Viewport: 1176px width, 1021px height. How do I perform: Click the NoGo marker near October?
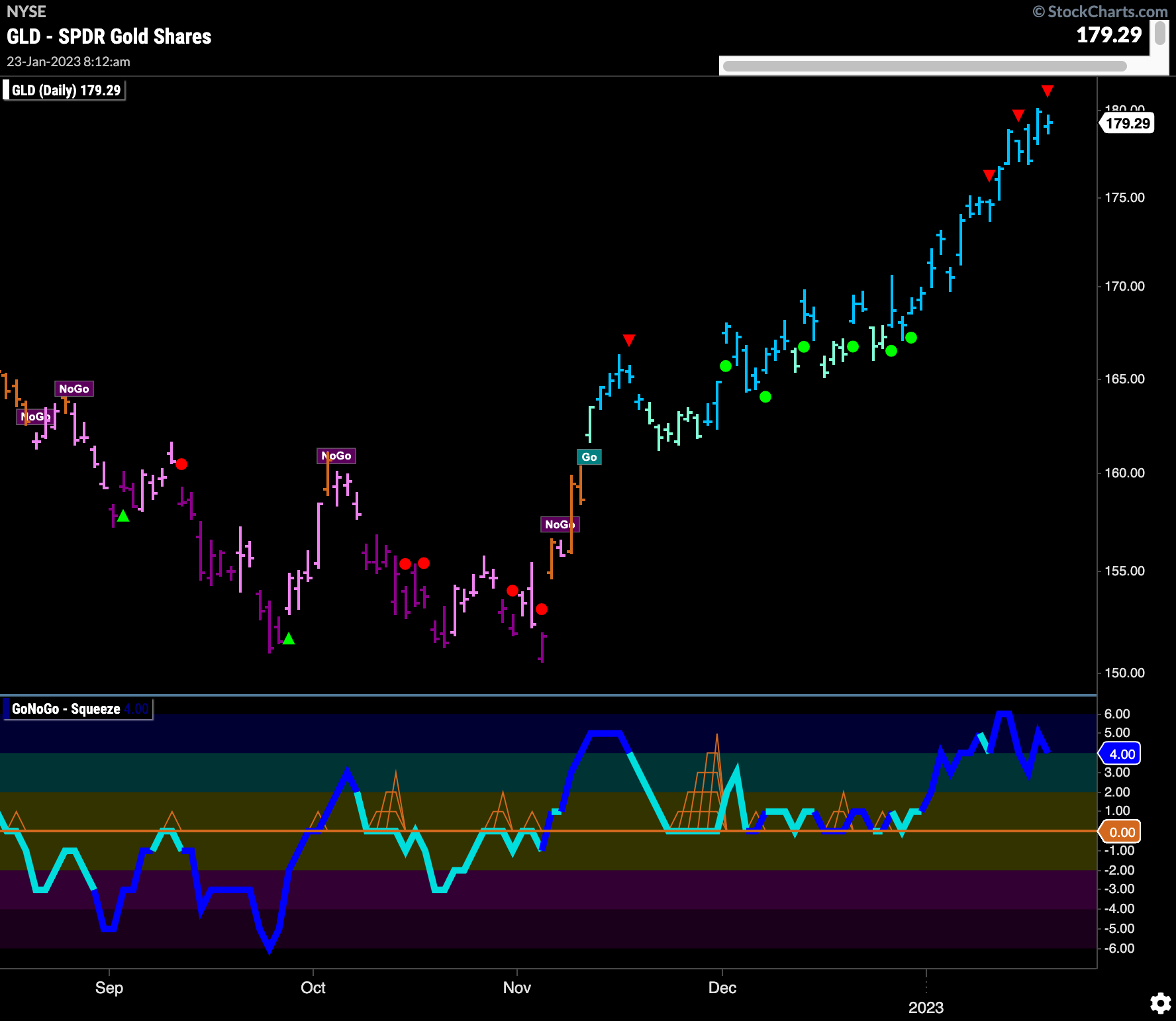tap(336, 456)
